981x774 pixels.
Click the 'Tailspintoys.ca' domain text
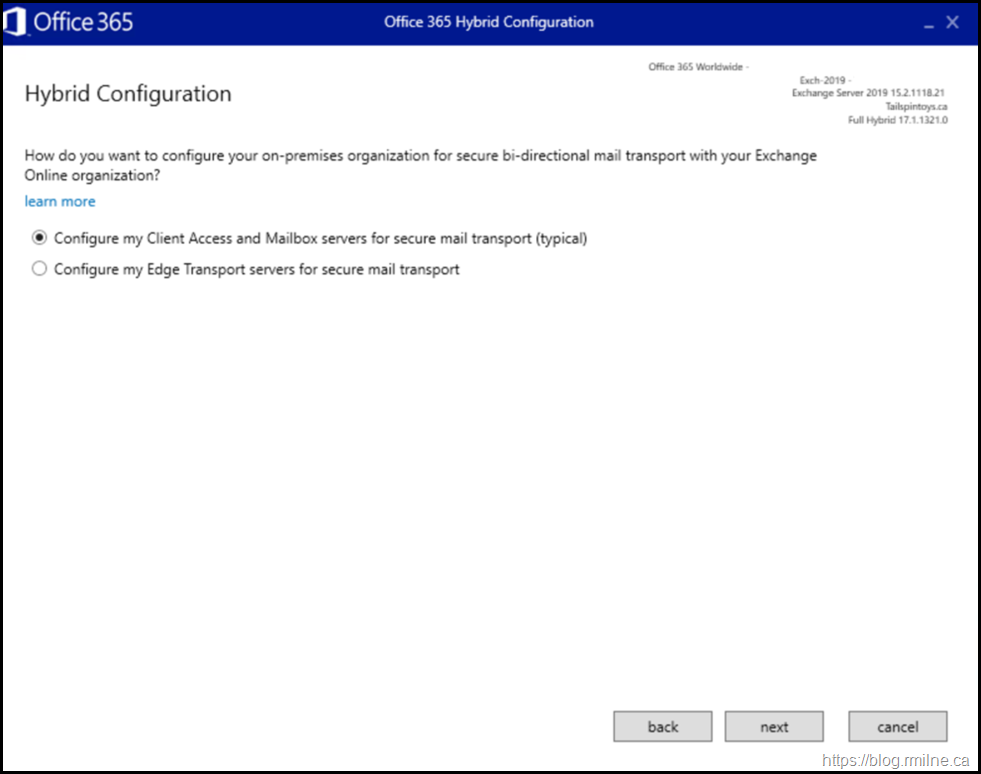916,106
